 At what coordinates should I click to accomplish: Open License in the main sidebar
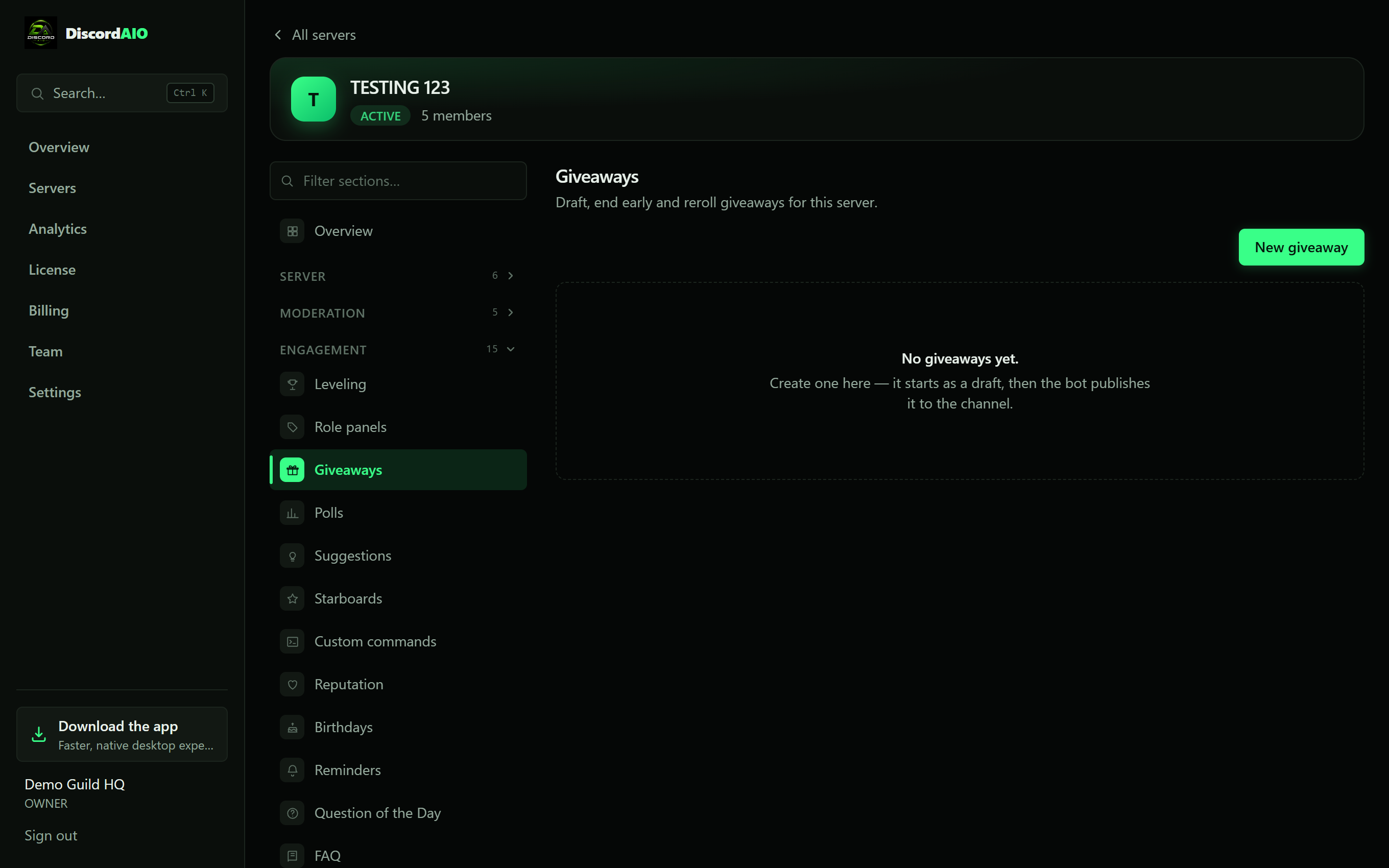(122, 270)
